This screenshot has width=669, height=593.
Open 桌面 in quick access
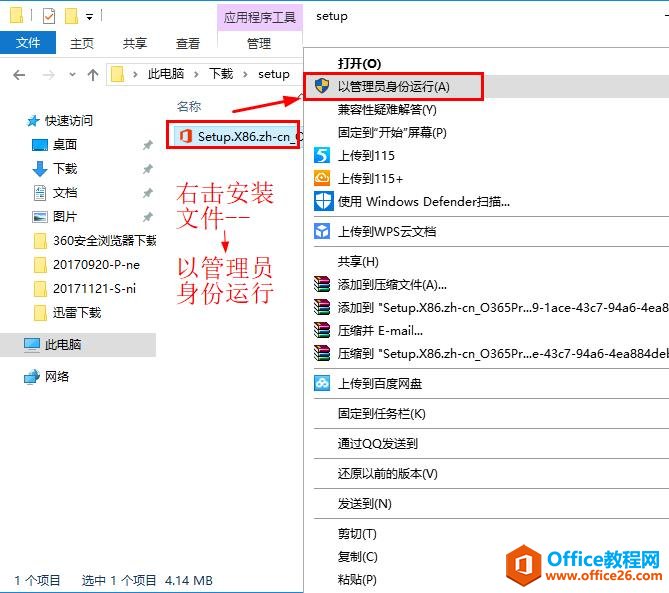(65, 145)
